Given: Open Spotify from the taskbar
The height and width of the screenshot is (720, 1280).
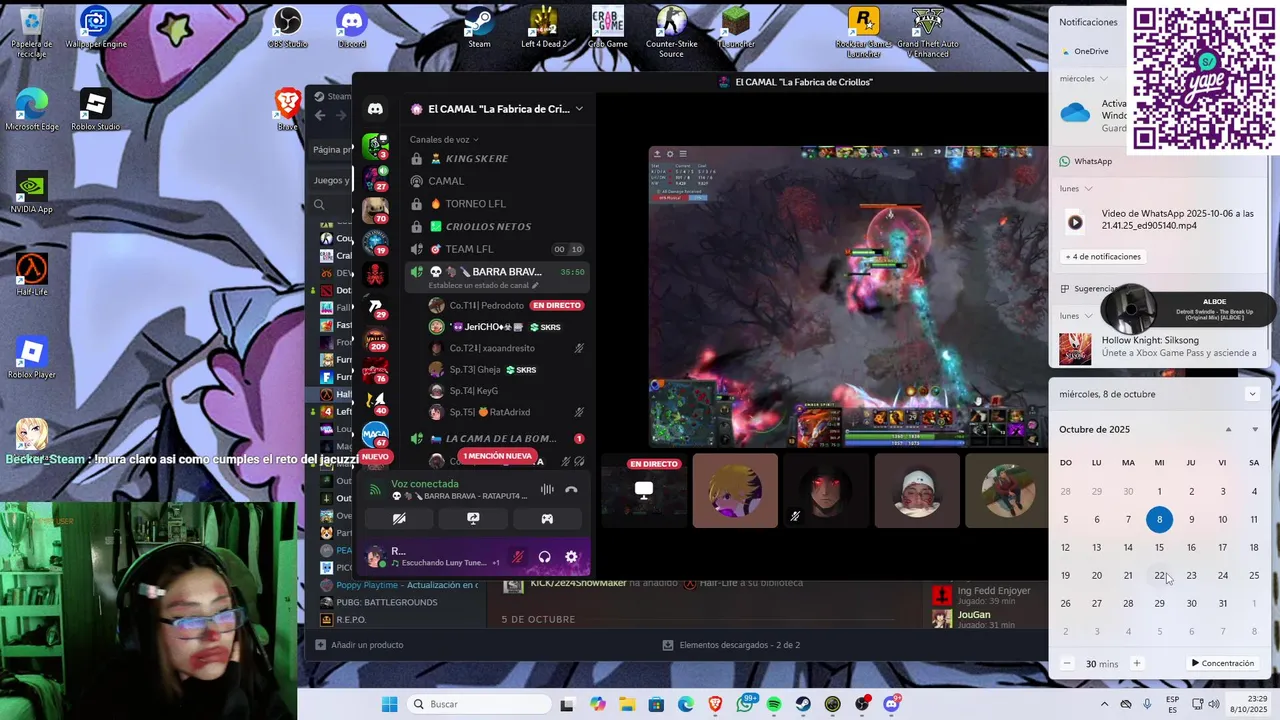Looking at the screenshot, I should [x=774, y=704].
